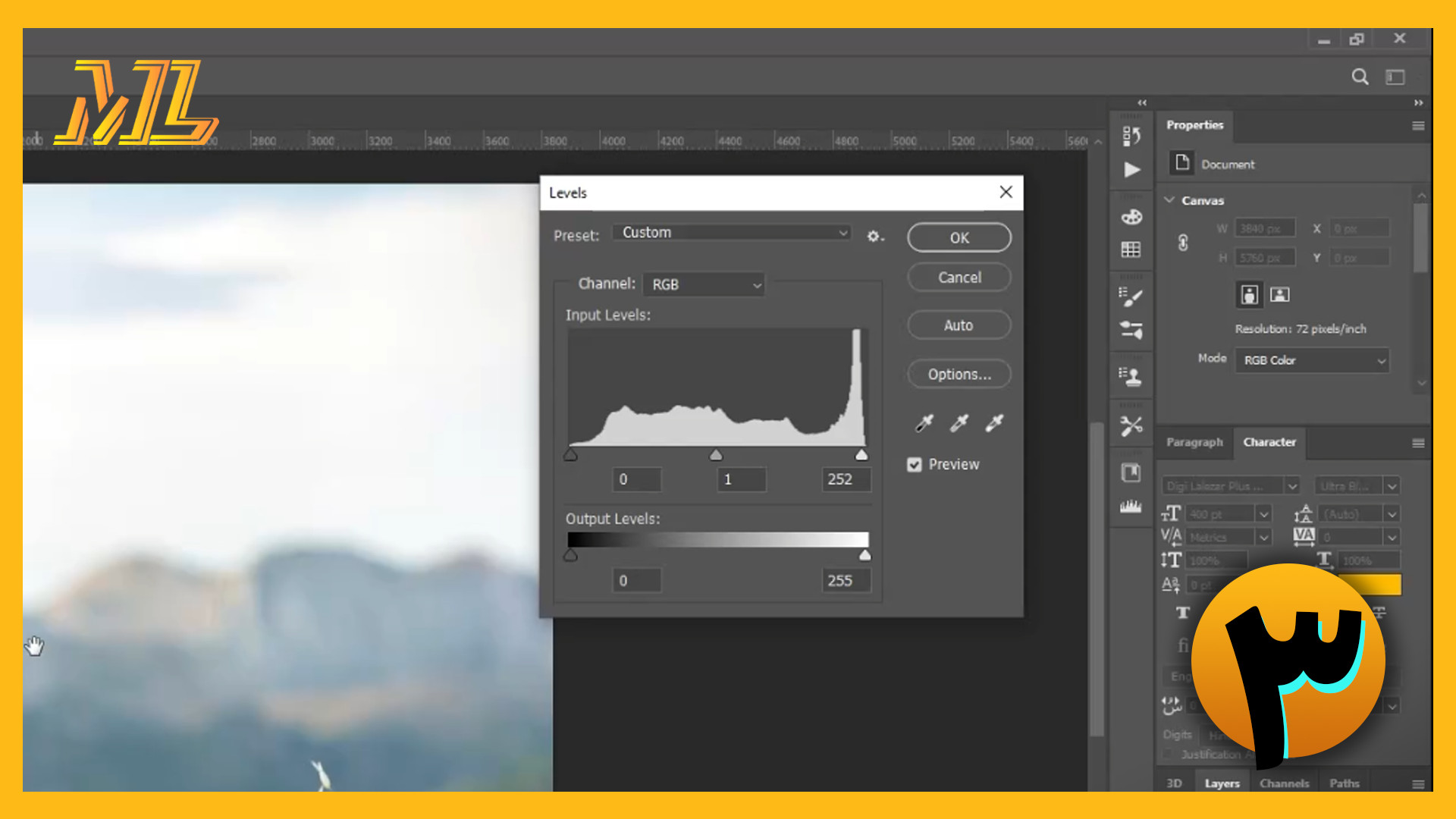Switch to the Paragraph tab

(1194, 442)
